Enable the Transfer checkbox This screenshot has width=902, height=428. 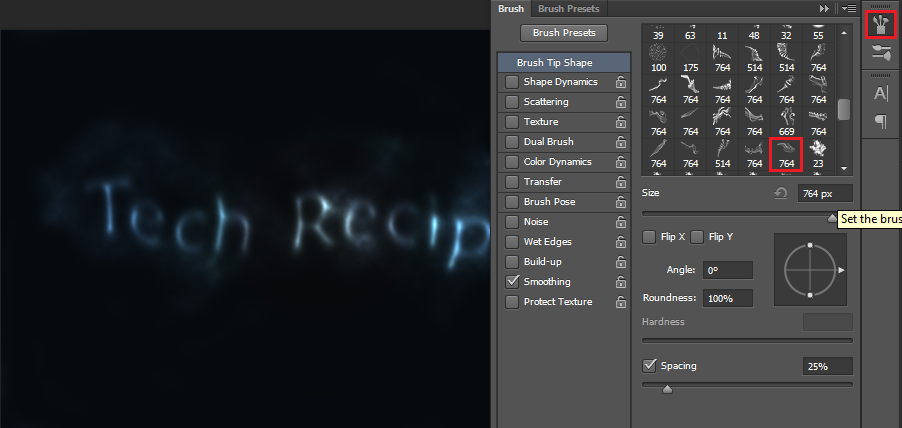click(x=512, y=182)
